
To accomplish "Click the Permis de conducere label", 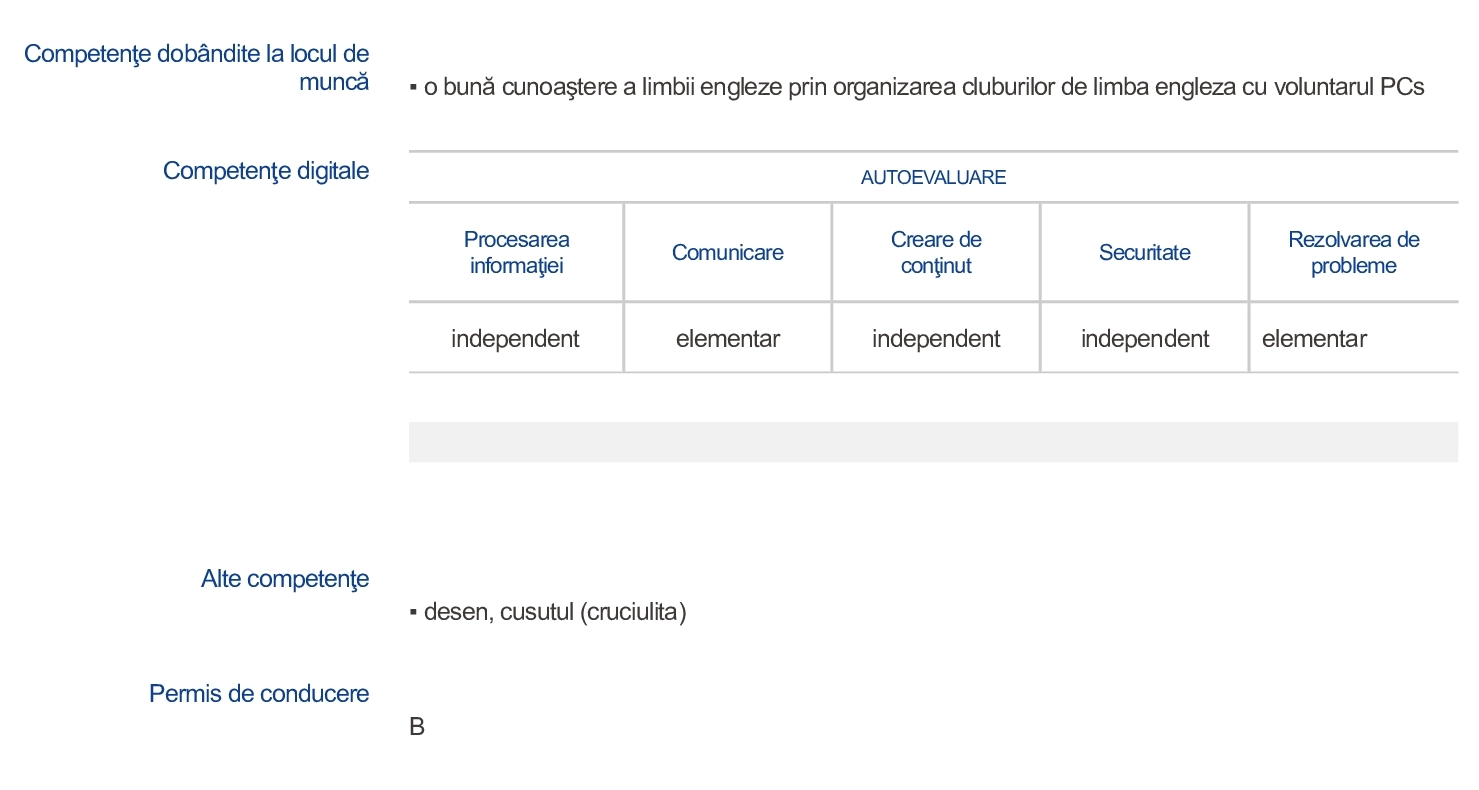I will point(259,694).
